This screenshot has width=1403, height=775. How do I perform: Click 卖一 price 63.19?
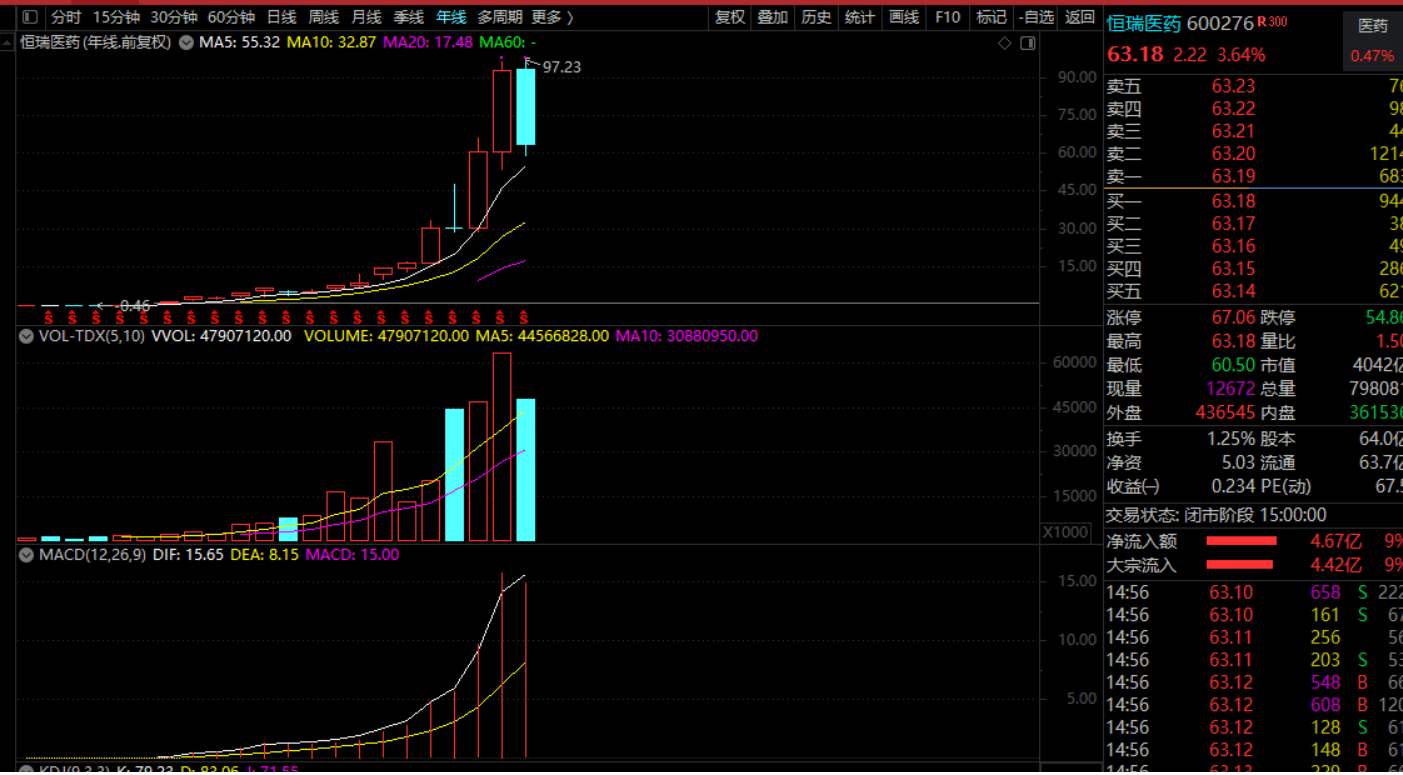pyautogui.click(x=1233, y=176)
